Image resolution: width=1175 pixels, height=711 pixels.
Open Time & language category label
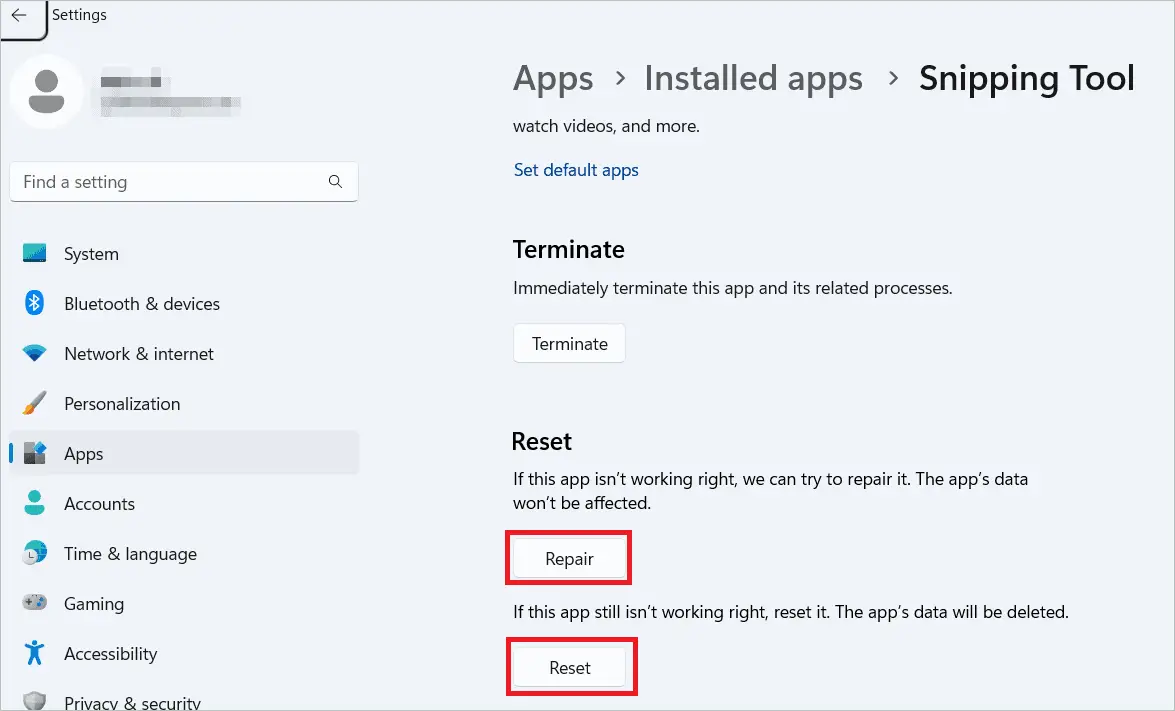click(130, 554)
